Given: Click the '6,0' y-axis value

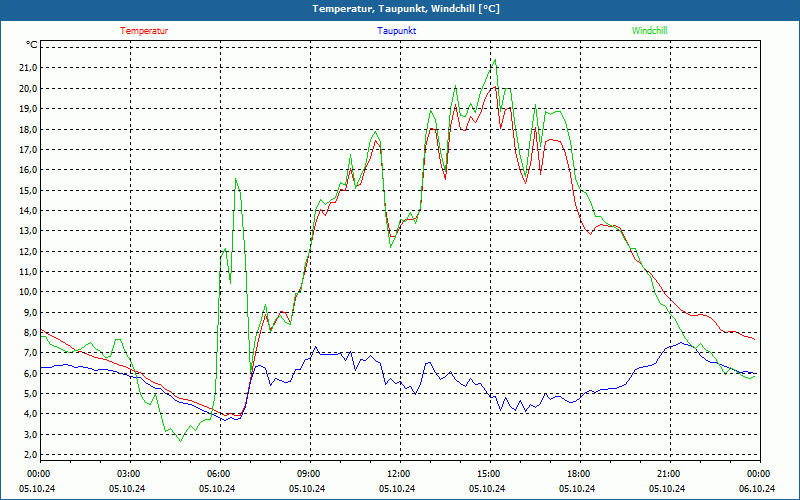Looking at the screenshot, I should pos(31,373).
